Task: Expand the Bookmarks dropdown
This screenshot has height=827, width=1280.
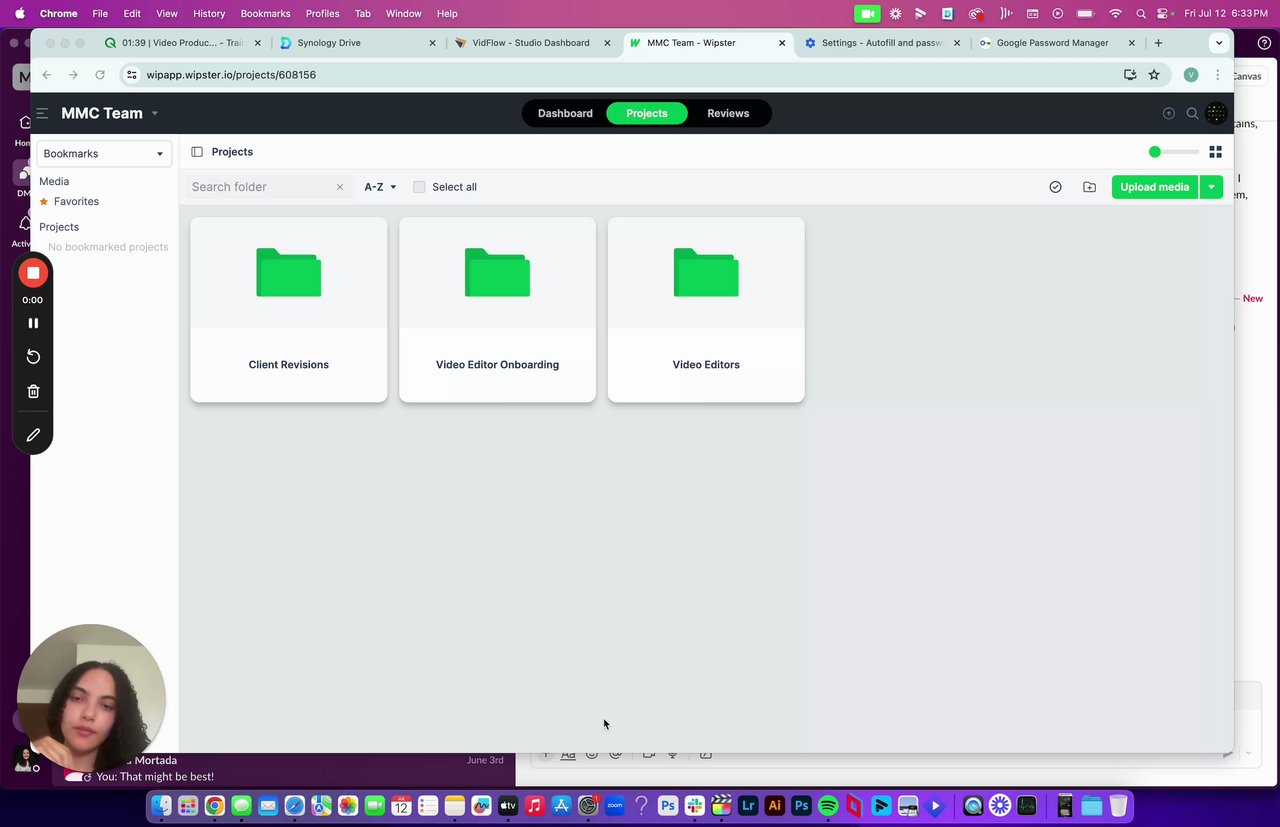Action: [104, 154]
